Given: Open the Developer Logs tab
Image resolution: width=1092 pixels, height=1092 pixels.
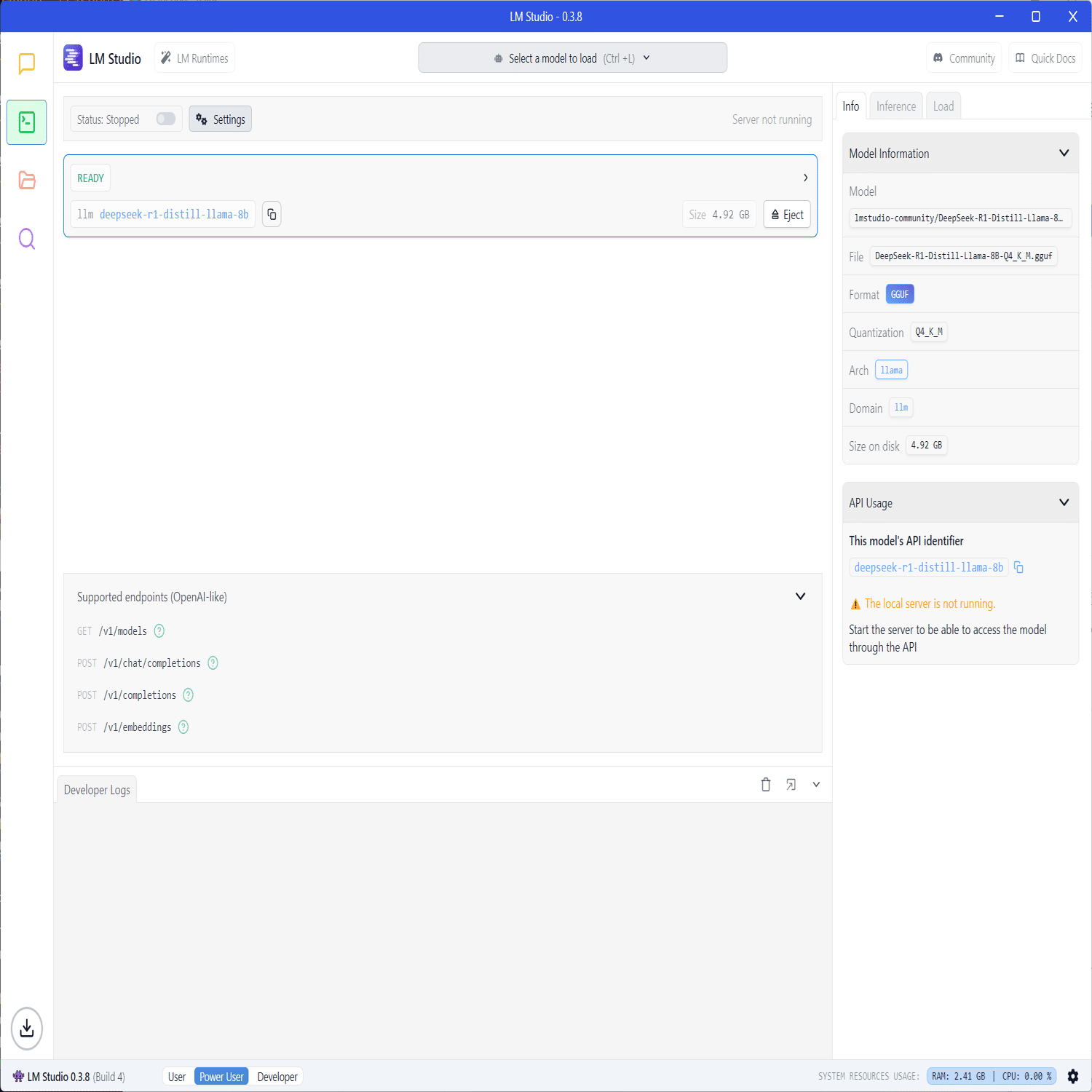Looking at the screenshot, I should 97,790.
